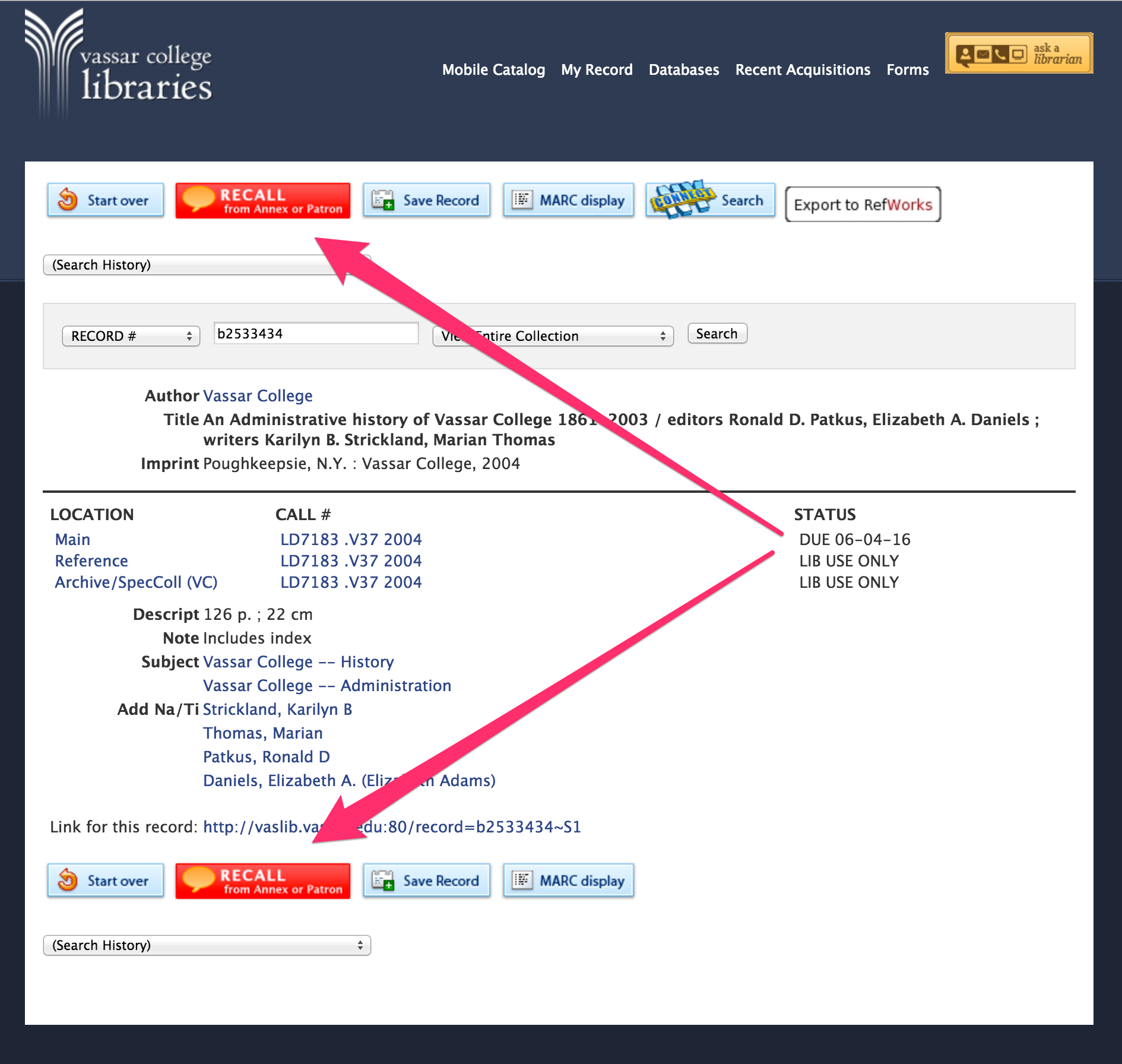The width and height of the screenshot is (1122, 1064).
Task: Click the bottom RECALL from Annex or Patron button
Action: [263, 881]
